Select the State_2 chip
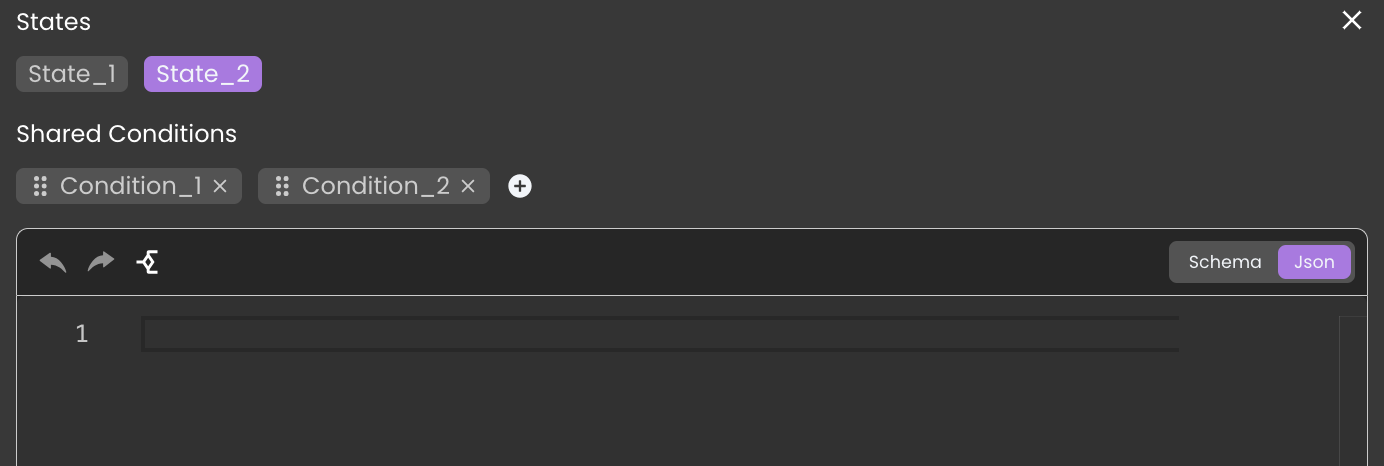The width and height of the screenshot is (1384, 466). pyautogui.click(x=203, y=74)
